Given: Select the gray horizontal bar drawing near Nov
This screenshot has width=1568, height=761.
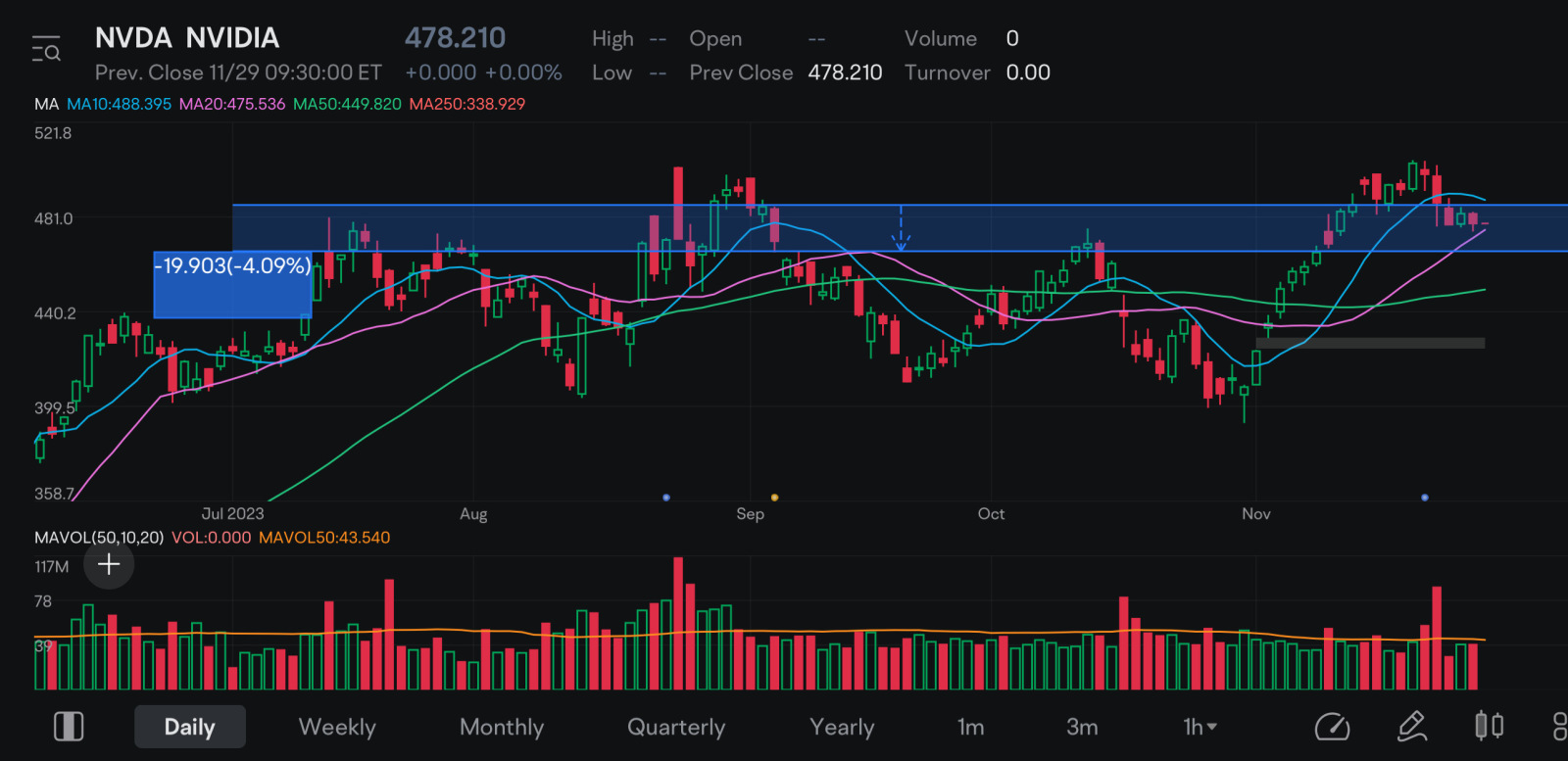Looking at the screenshot, I should (x=1370, y=343).
